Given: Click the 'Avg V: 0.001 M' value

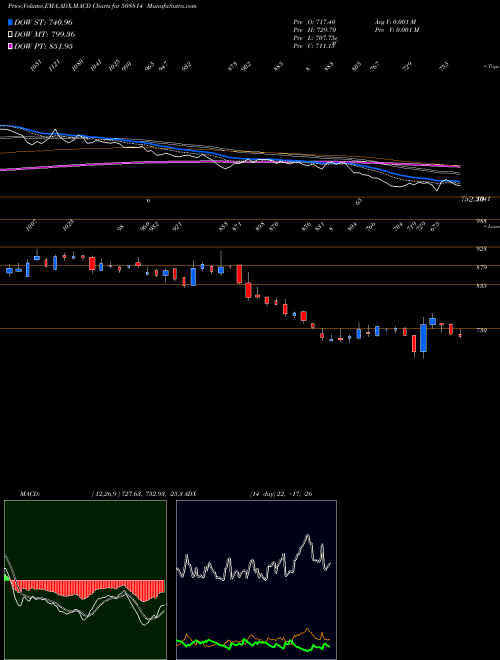Looking at the screenshot, I should pyautogui.click(x=396, y=21).
